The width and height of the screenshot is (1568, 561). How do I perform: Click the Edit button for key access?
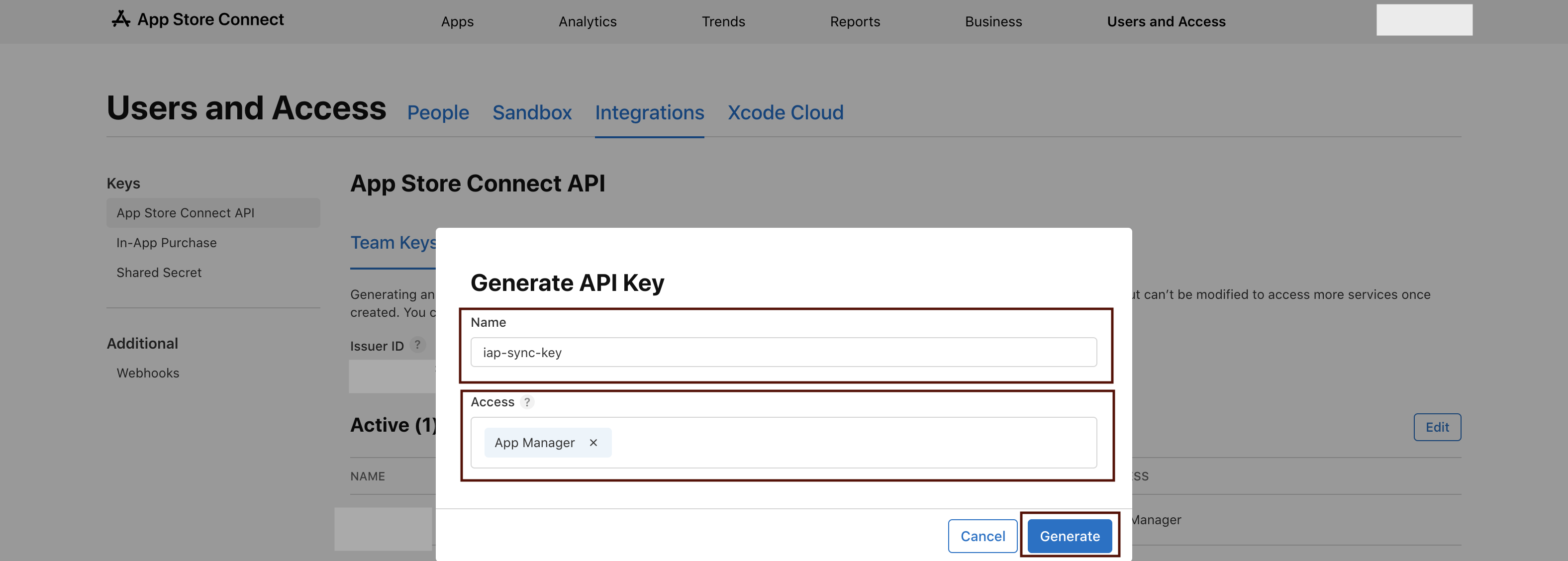coord(1437,427)
